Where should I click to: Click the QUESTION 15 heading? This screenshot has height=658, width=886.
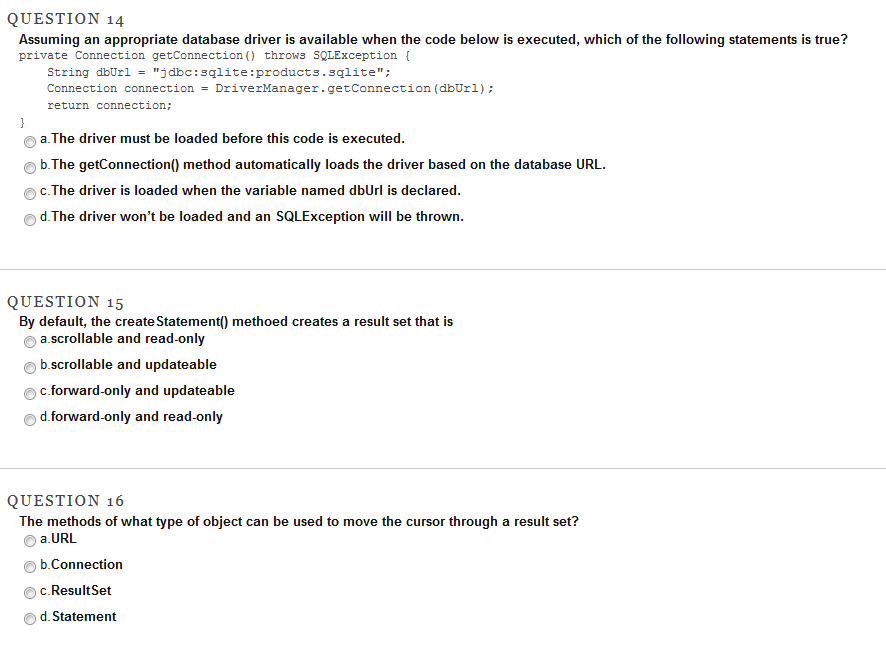[65, 301]
